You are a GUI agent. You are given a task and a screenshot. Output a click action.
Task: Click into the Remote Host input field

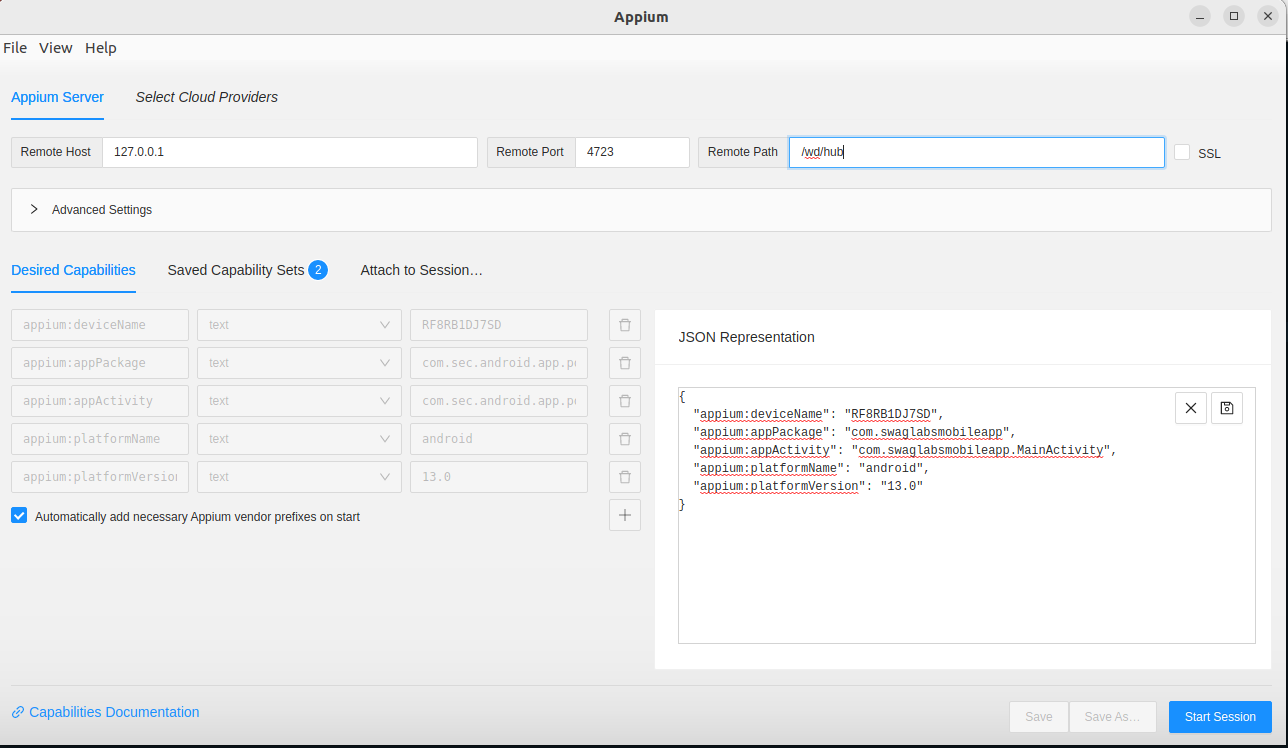(289, 152)
